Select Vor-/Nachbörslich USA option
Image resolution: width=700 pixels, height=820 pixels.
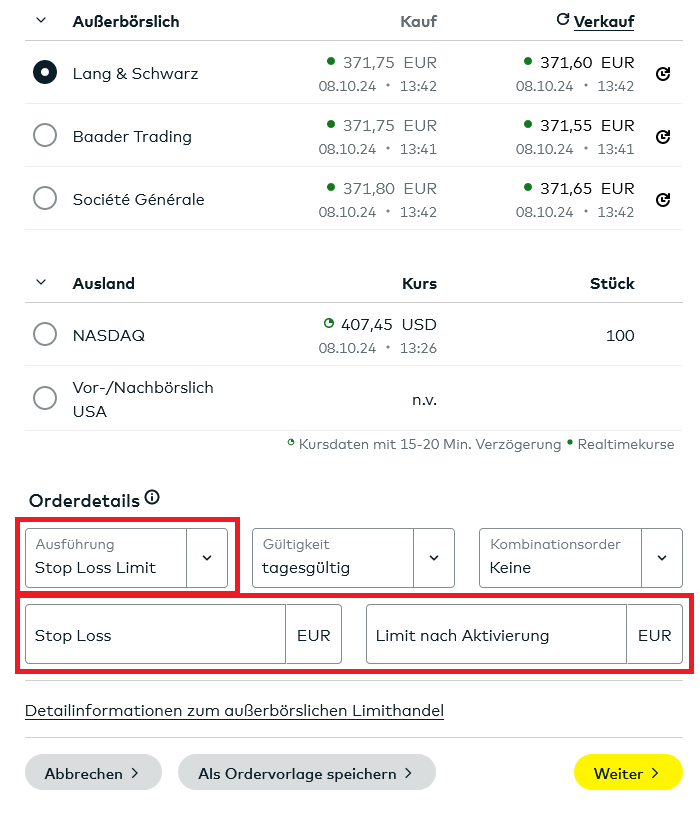pos(45,398)
